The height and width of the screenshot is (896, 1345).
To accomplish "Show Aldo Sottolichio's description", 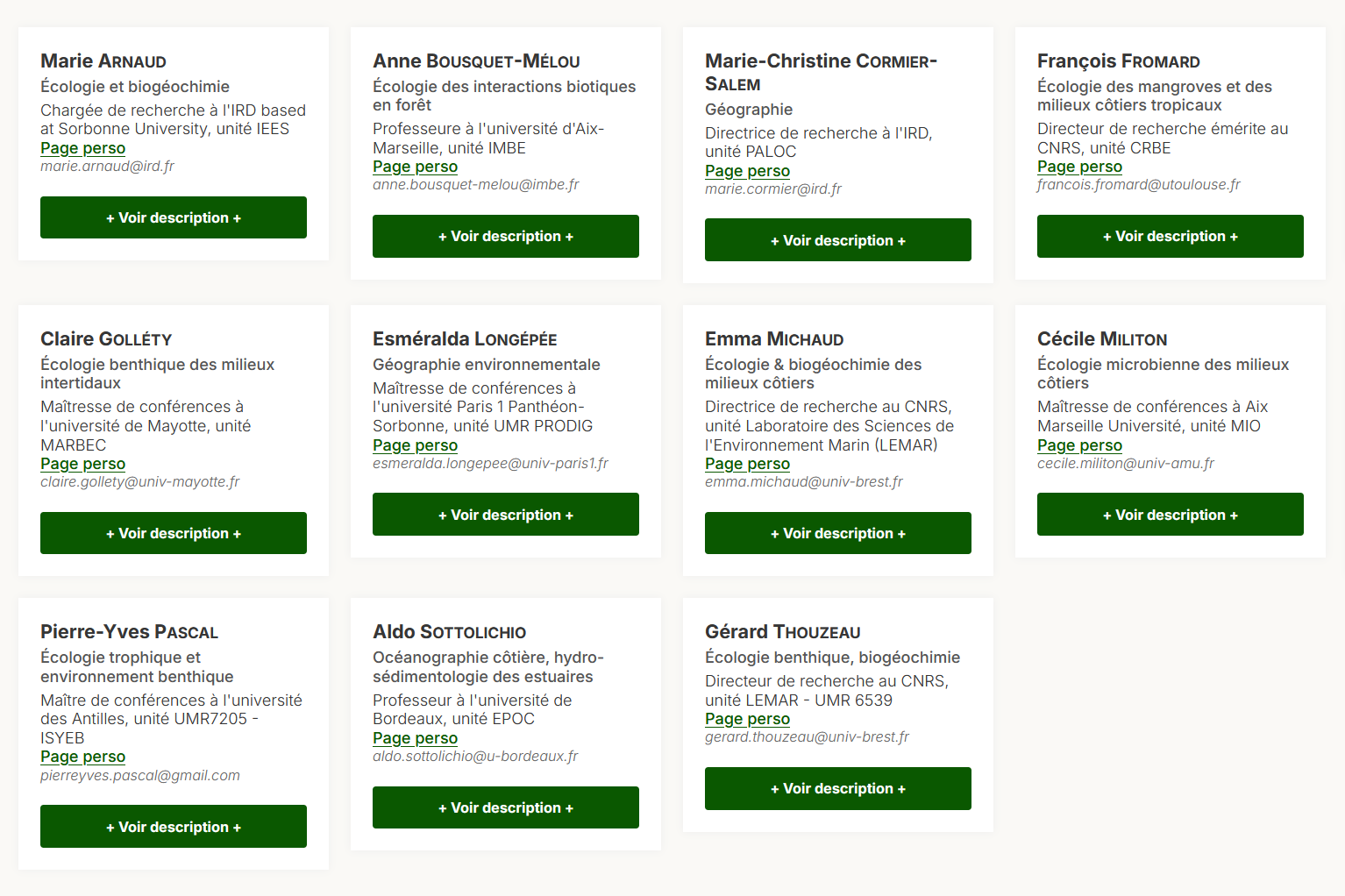I will pyautogui.click(x=506, y=807).
